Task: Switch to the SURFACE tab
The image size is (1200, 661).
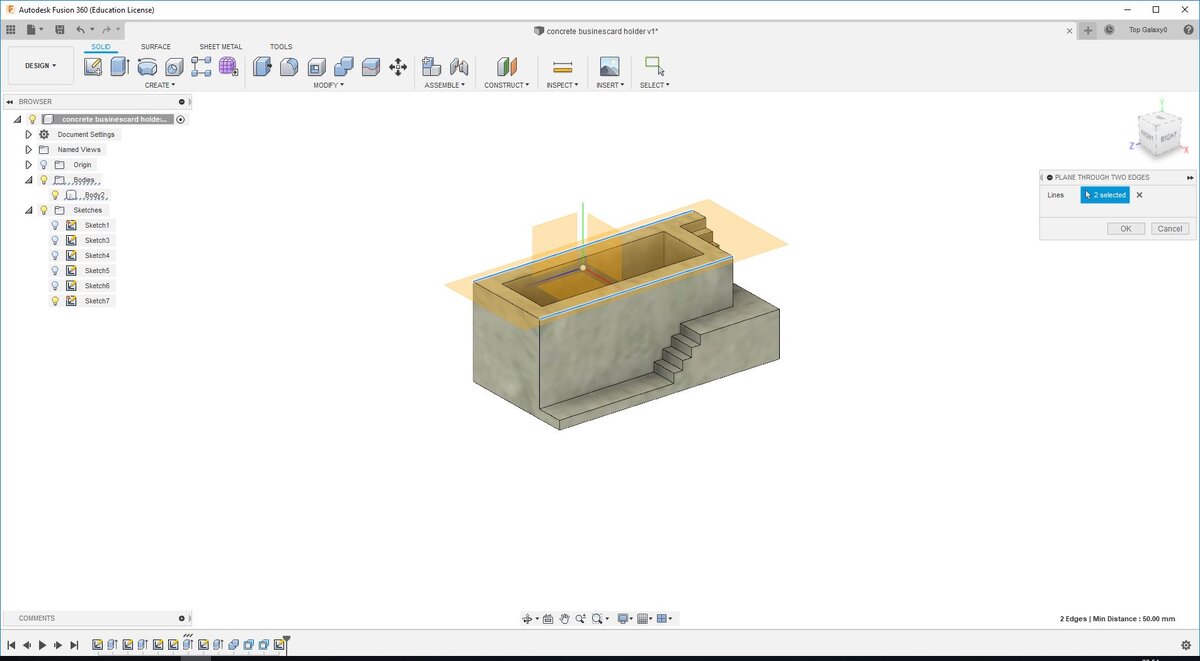Action: click(x=155, y=47)
